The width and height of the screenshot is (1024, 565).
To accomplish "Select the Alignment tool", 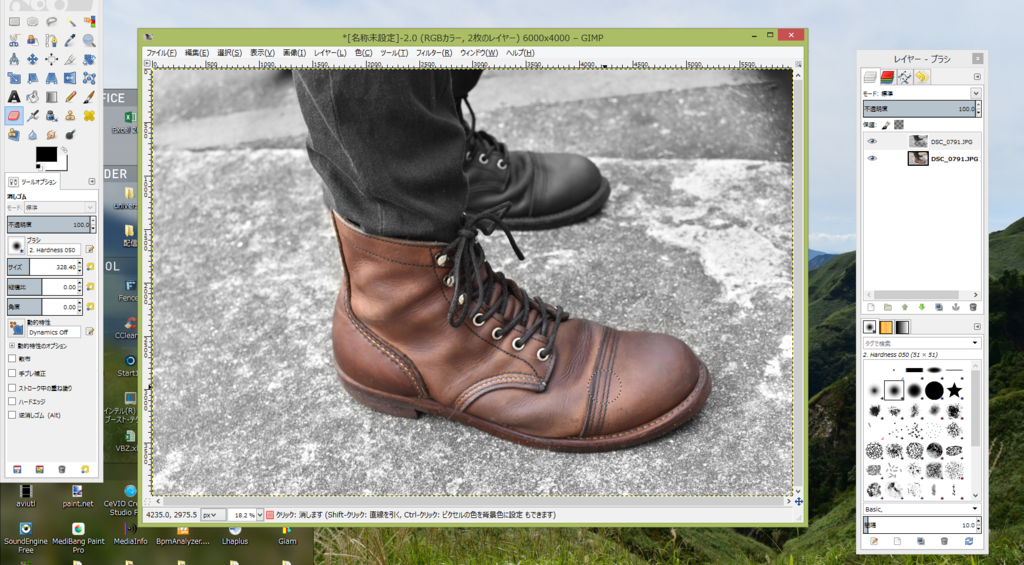I will [x=52, y=59].
